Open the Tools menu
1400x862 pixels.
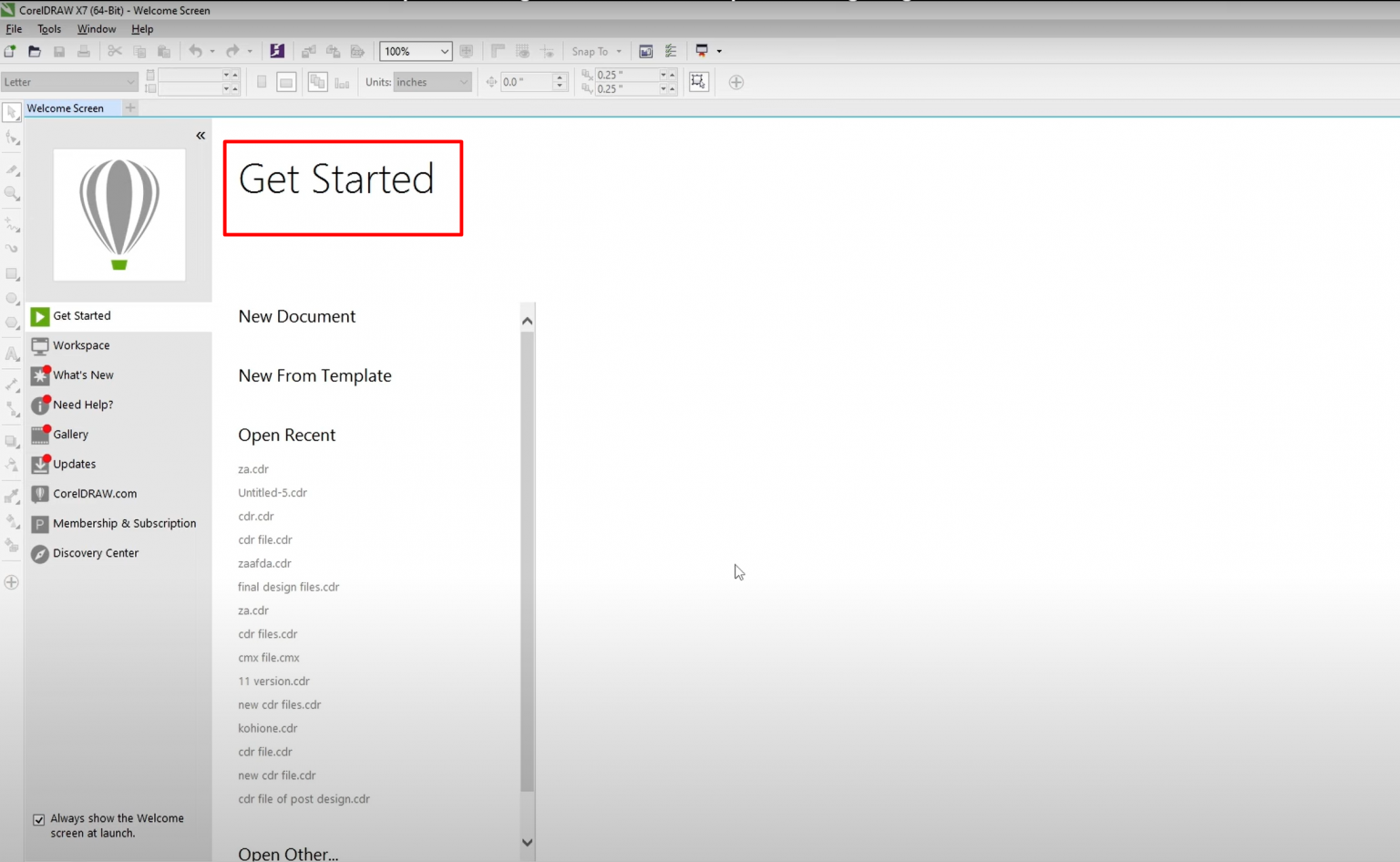tap(49, 29)
